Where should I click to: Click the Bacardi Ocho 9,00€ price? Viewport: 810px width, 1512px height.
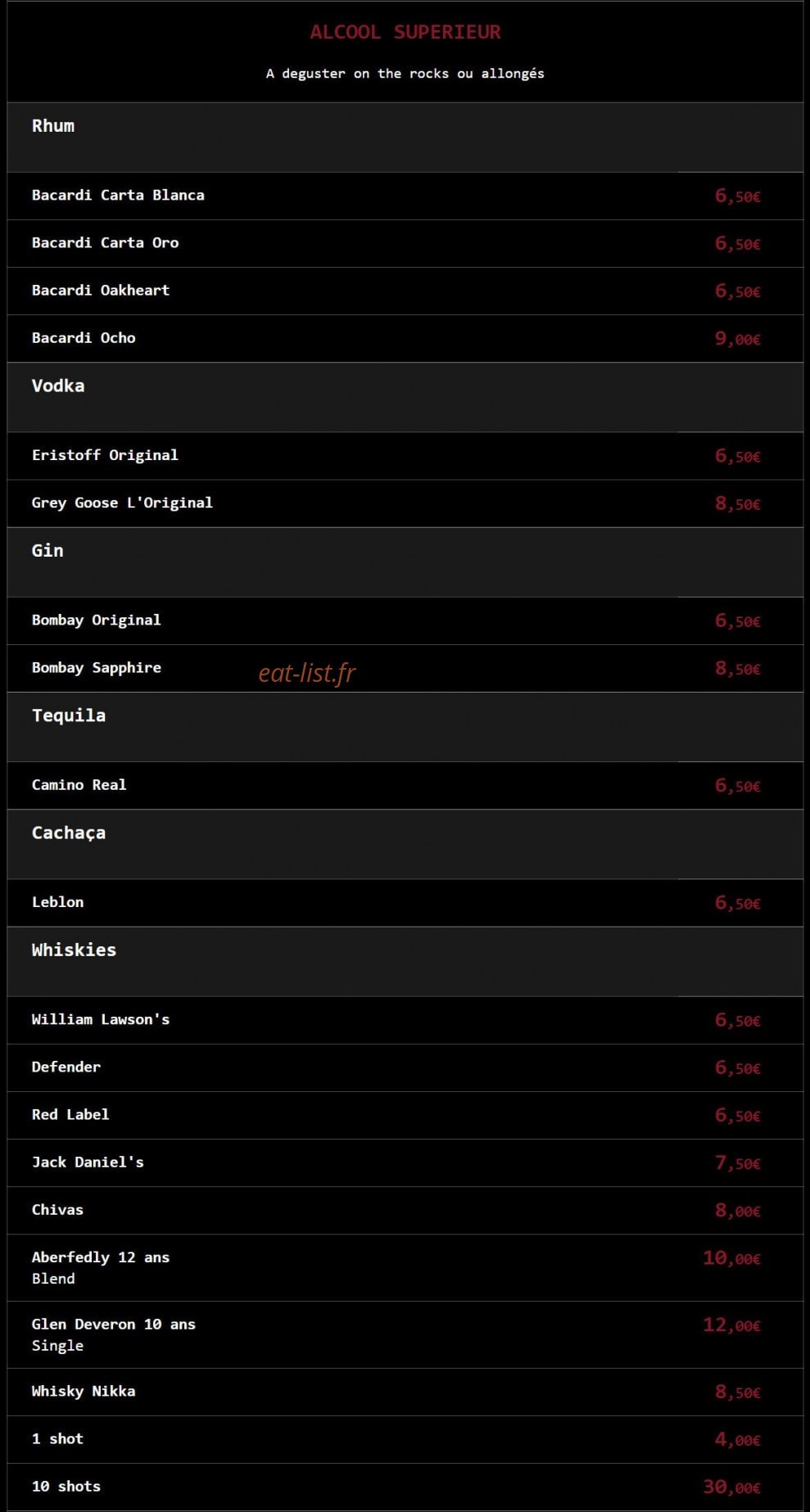pyautogui.click(x=737, y=339)
